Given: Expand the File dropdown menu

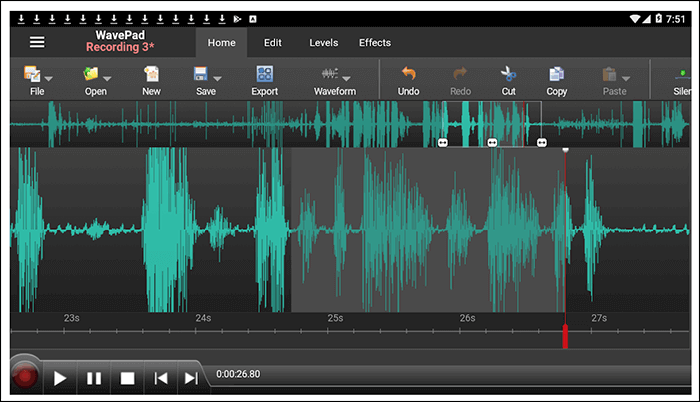Looking at the screenshot, I should 49,77.
